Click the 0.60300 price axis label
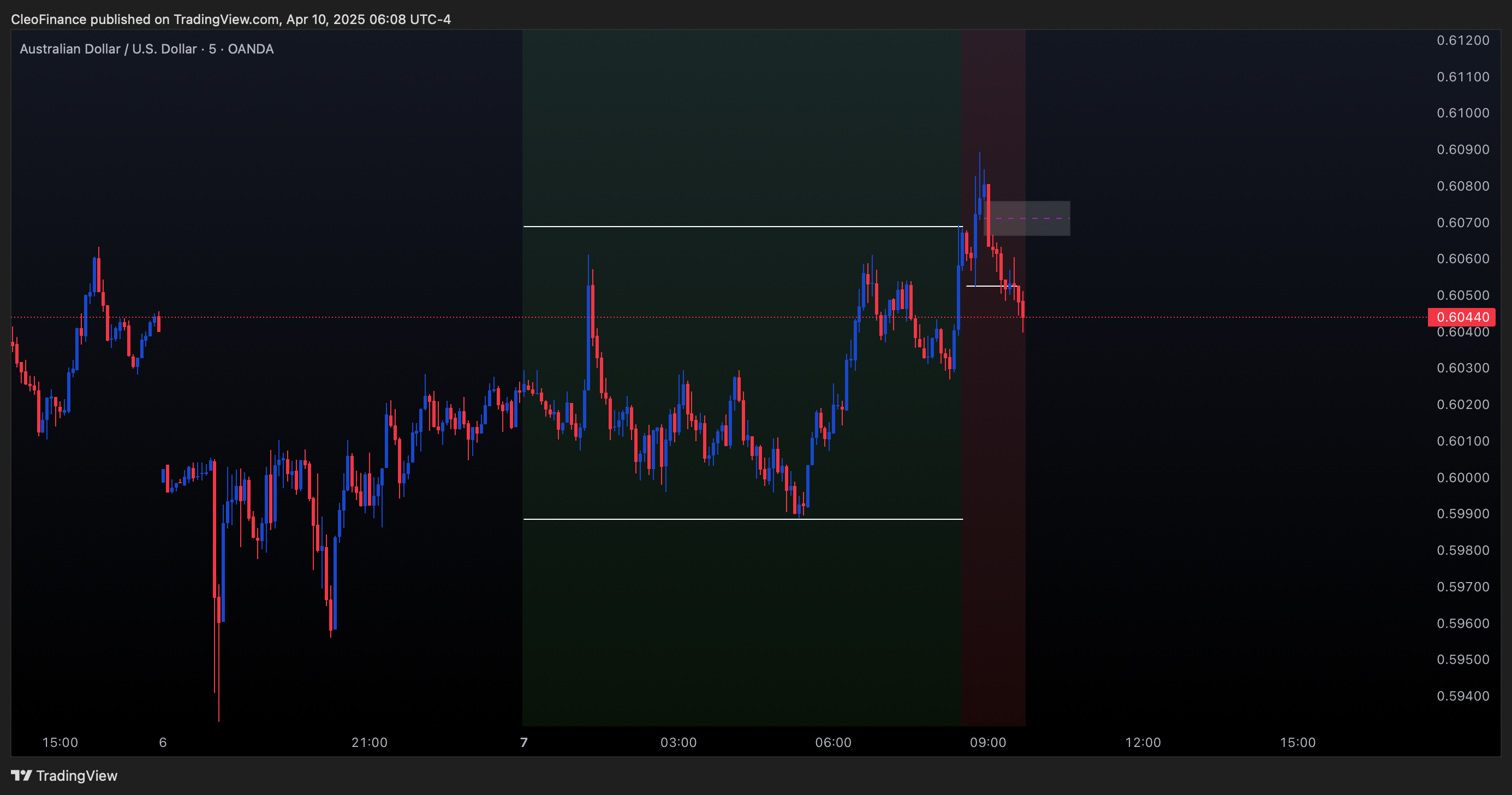This screenshot has width=1512, height=795. pyautogui.click(x=1463, y=368)
